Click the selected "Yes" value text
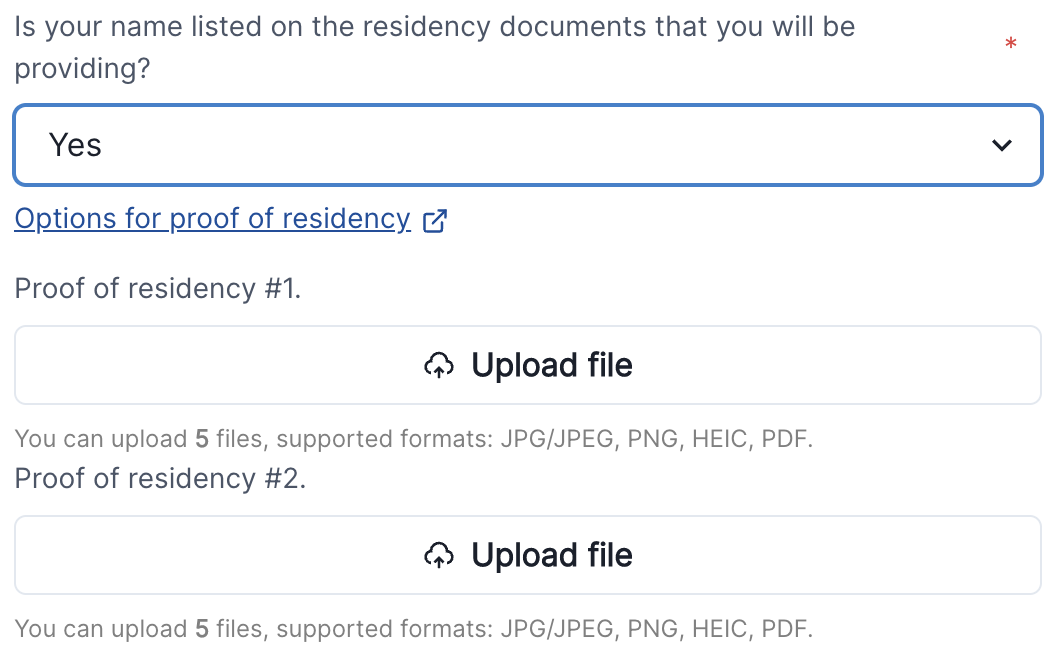The height and width of the screenshot is (670, 1060). point(76,146)
